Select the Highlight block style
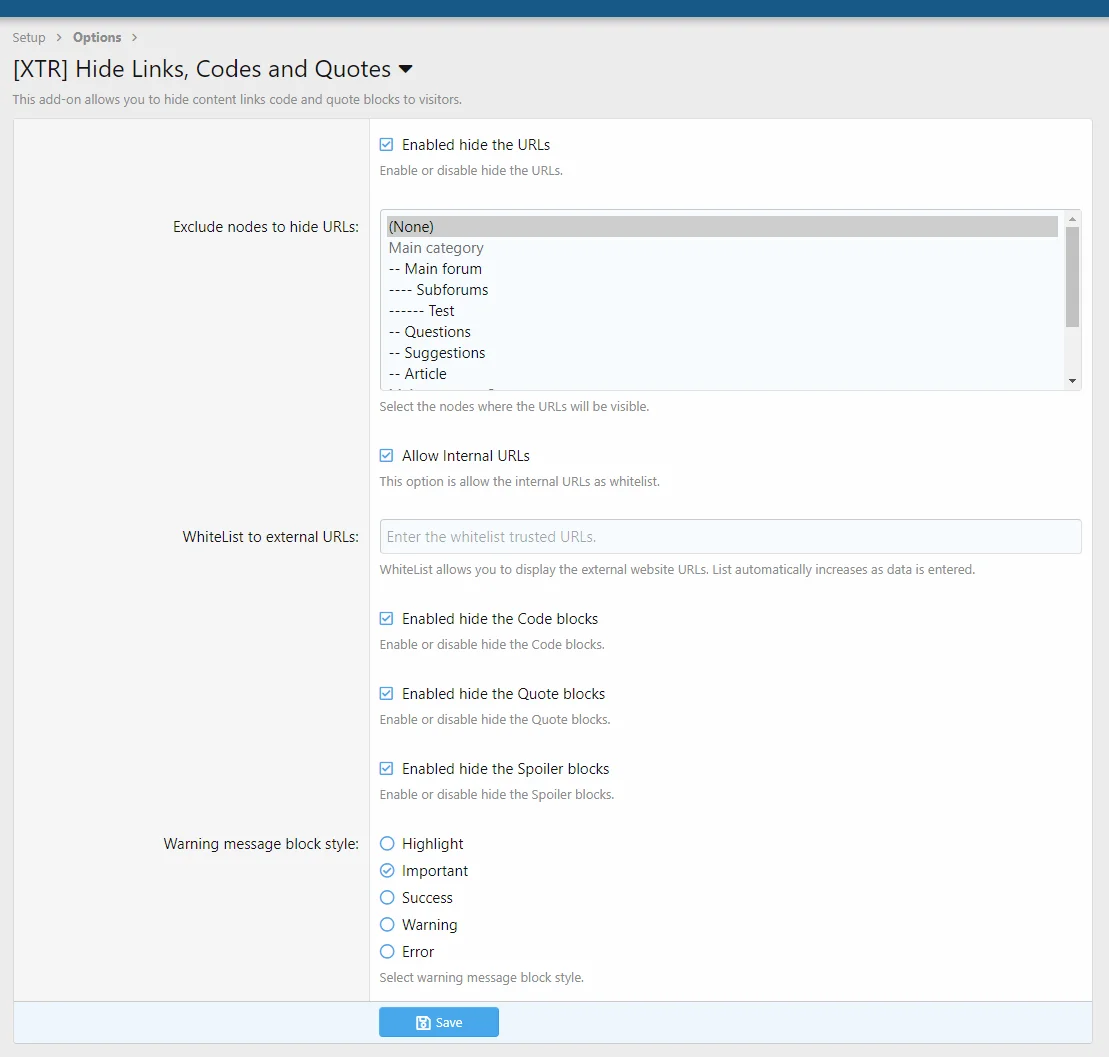 387,844
